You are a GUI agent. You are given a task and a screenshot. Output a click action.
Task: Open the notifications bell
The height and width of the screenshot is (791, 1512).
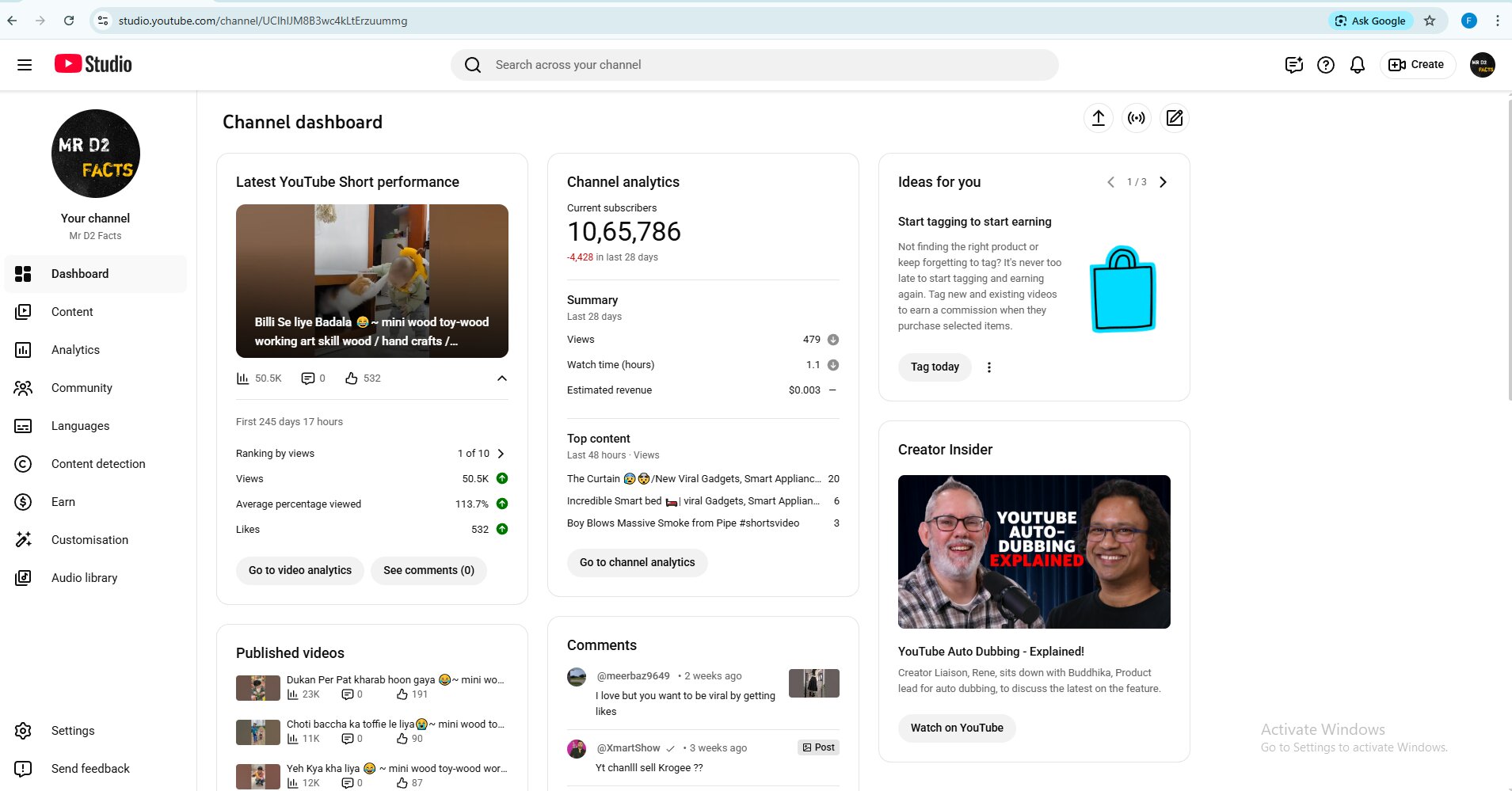pyautogui.click(x=1357, y=65)
